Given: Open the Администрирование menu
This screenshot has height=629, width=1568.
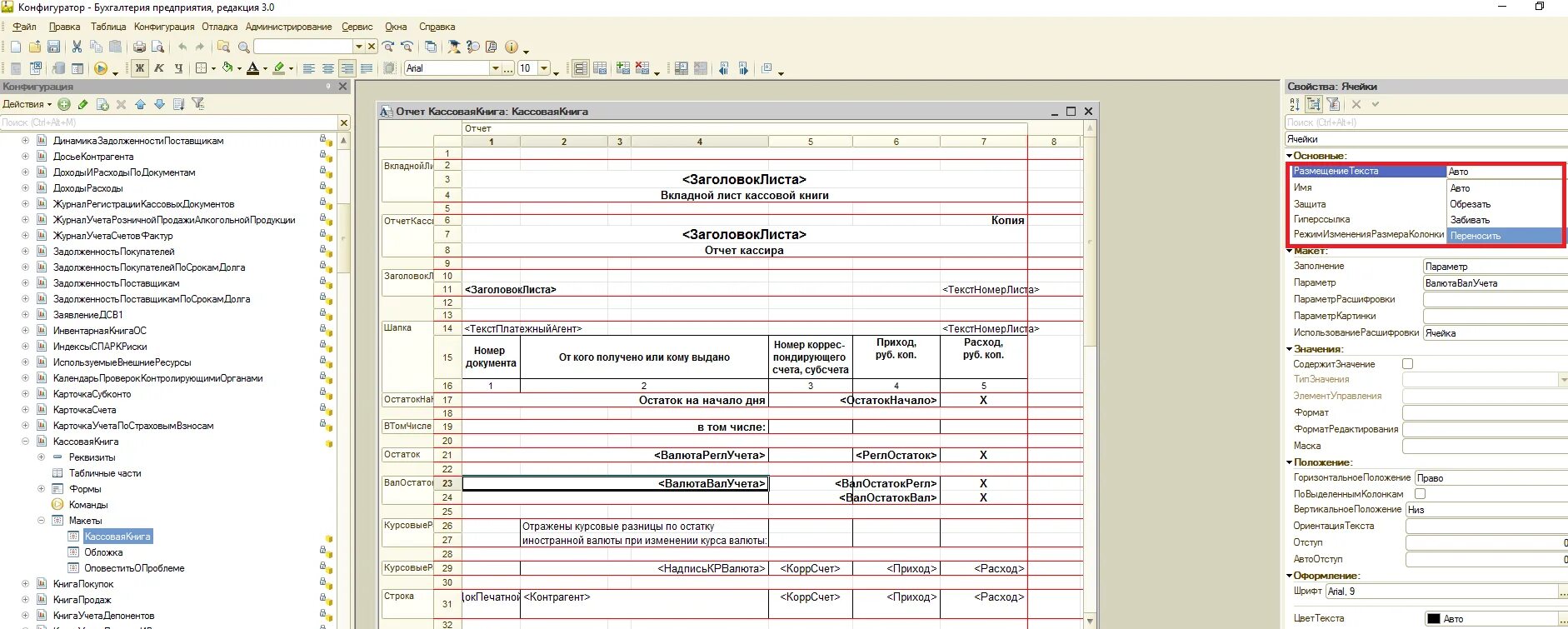Looking at the screenshot, I should tap(288, 27).
